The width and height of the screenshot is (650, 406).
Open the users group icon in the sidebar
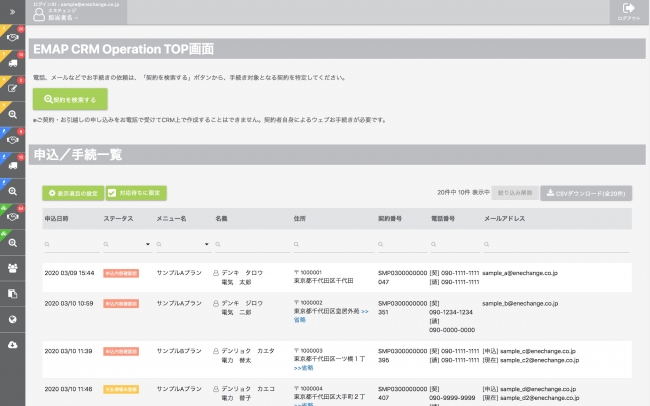[12, 268]
